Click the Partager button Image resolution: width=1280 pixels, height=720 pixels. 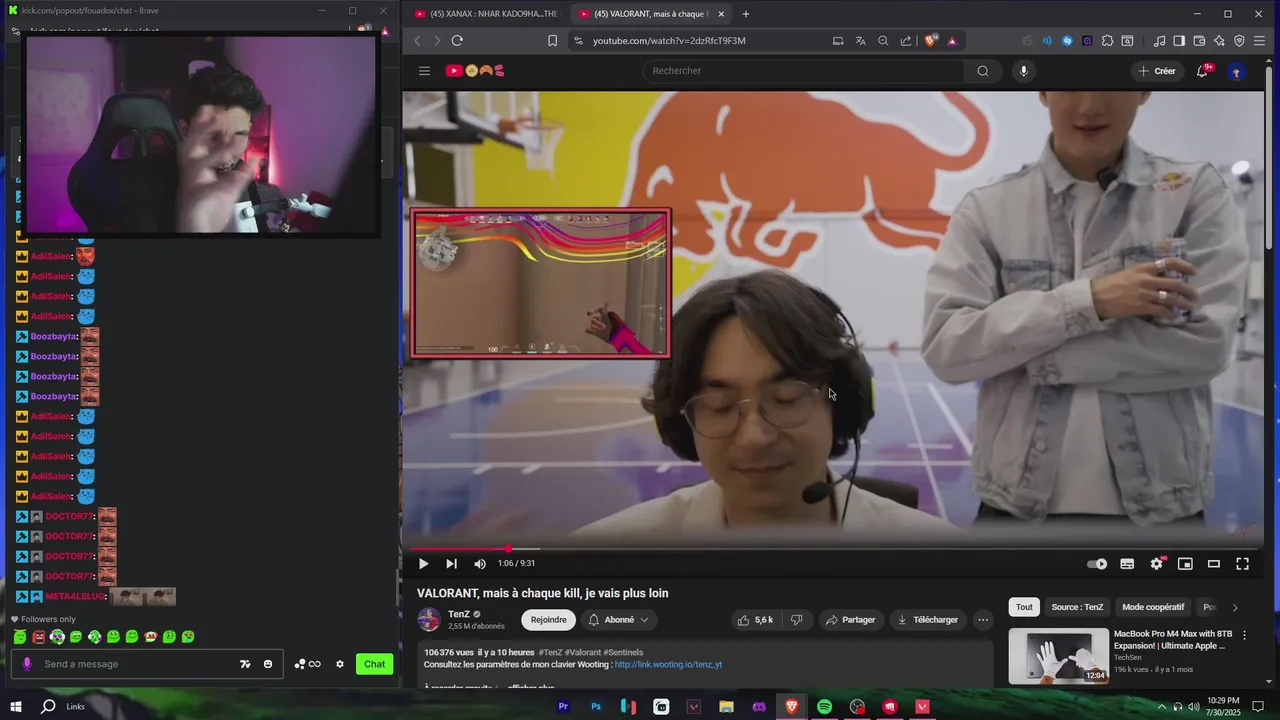click(x=850, y=620)
